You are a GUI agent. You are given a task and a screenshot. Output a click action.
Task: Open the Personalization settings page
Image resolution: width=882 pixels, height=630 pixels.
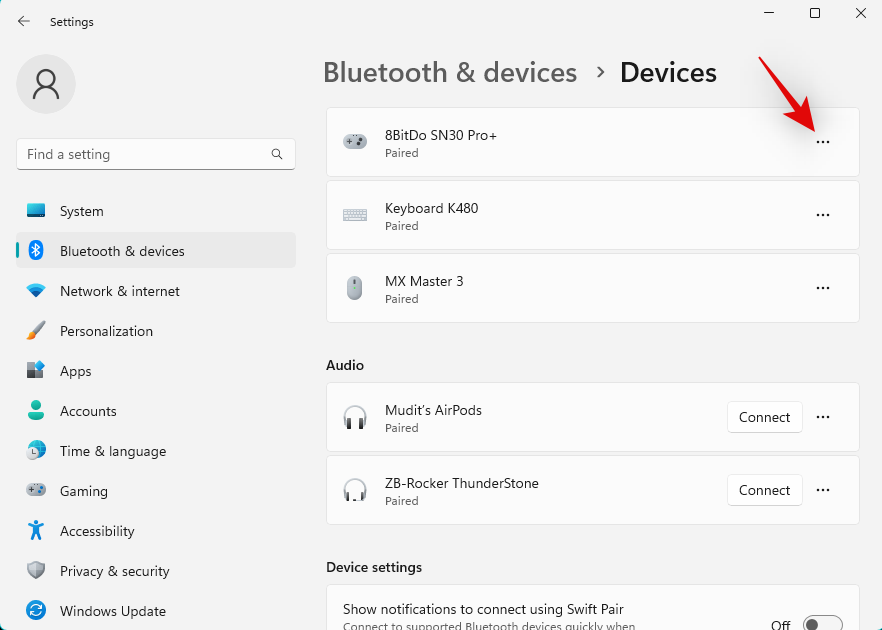106,331
